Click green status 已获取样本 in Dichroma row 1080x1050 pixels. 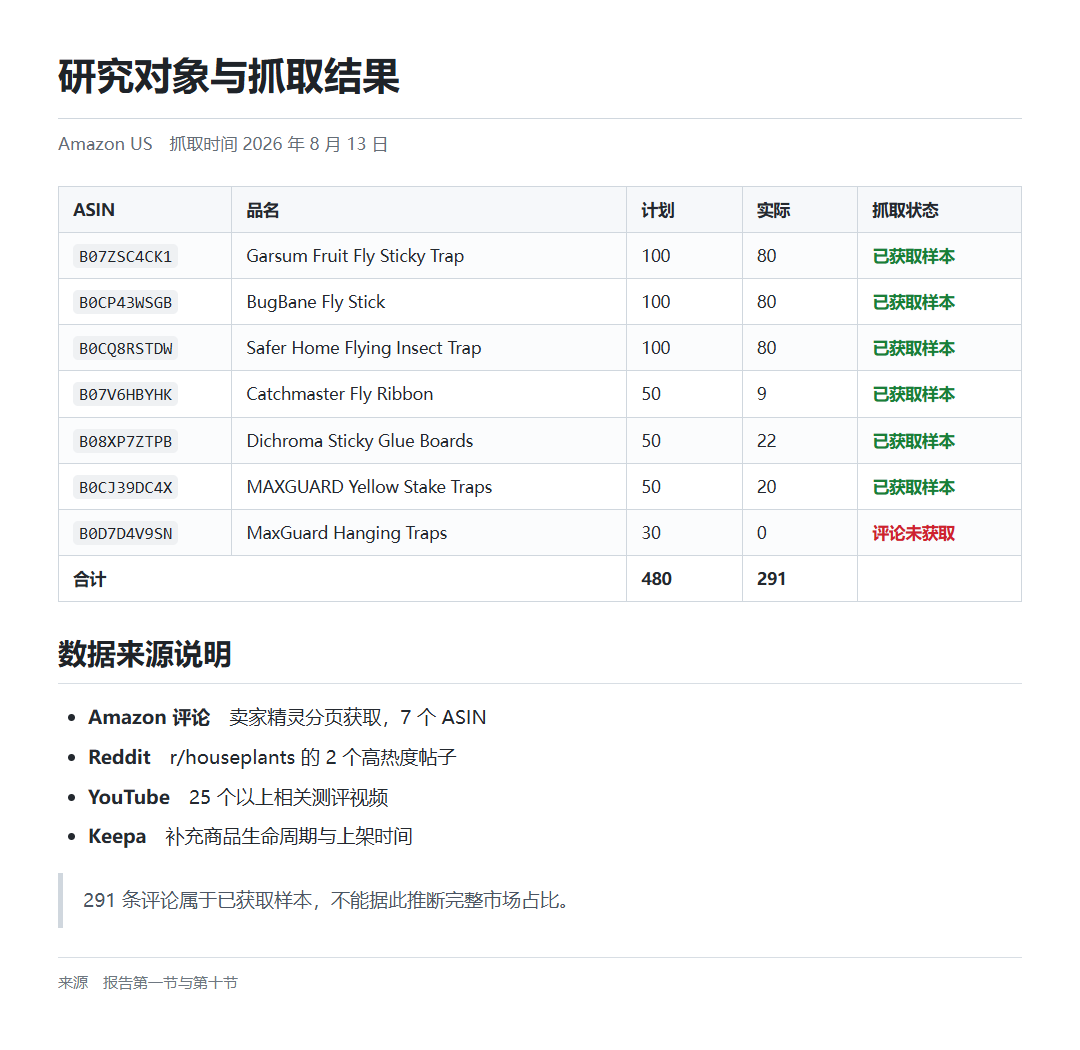pos(913,441)
